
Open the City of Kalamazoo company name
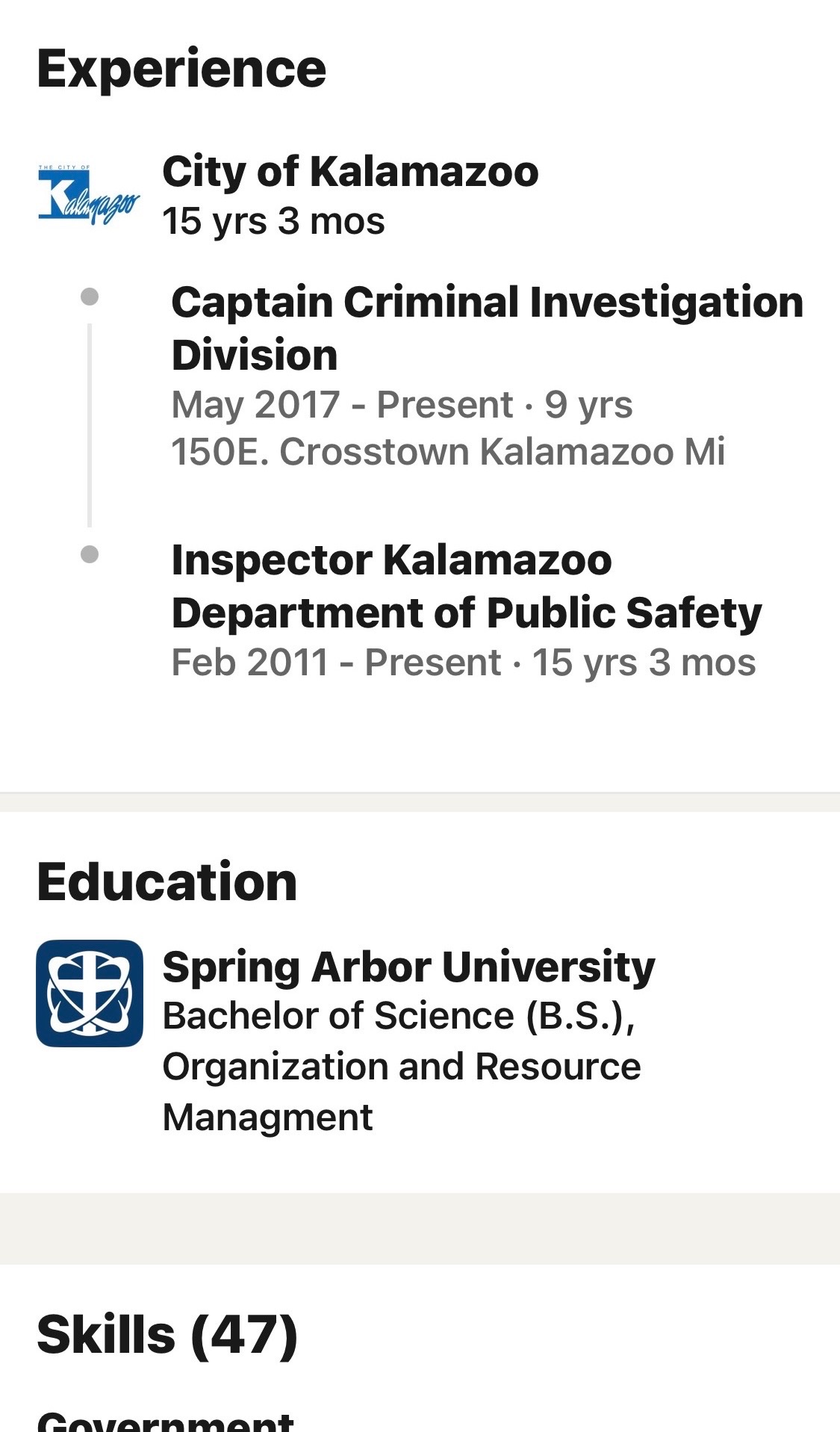350,172
